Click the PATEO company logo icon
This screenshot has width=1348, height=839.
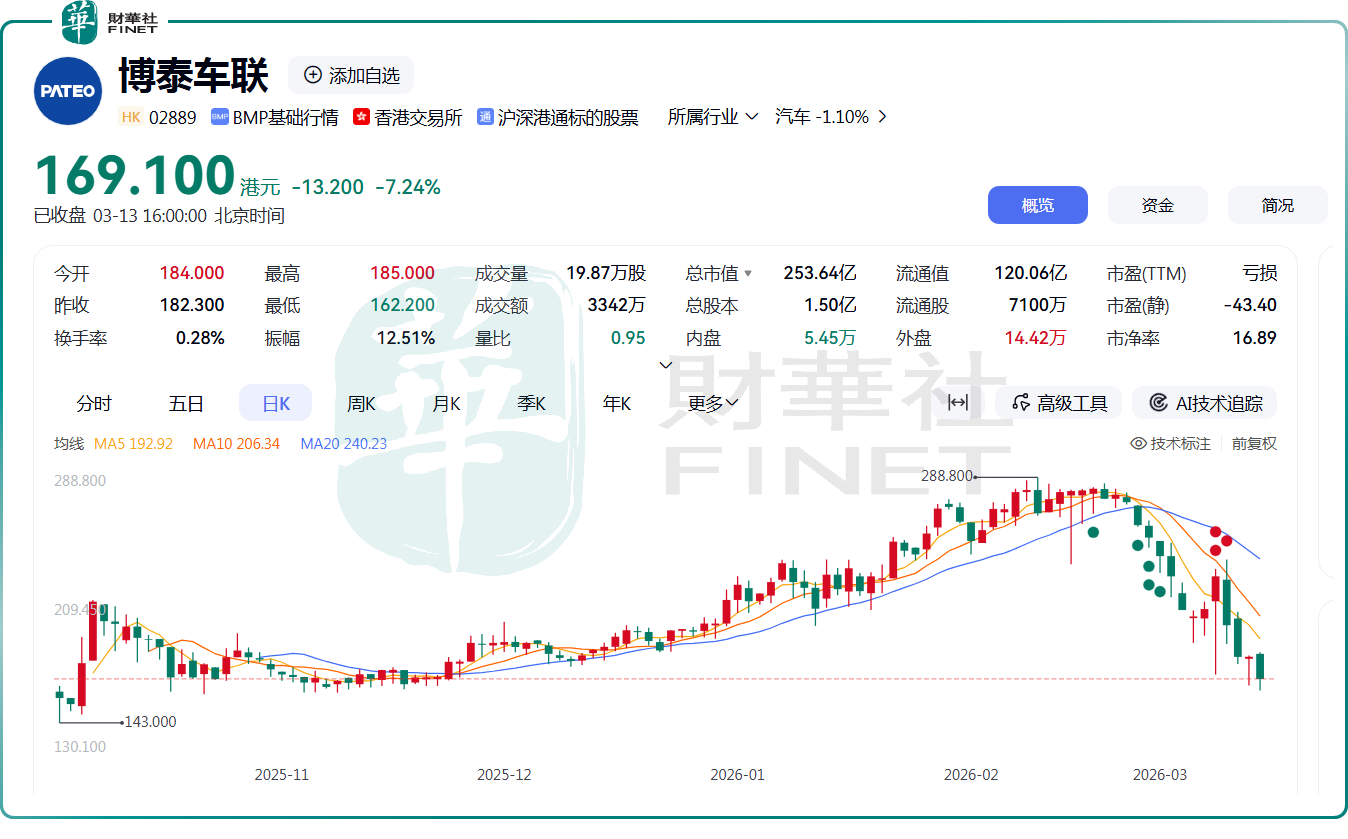[x=68, y=91]
